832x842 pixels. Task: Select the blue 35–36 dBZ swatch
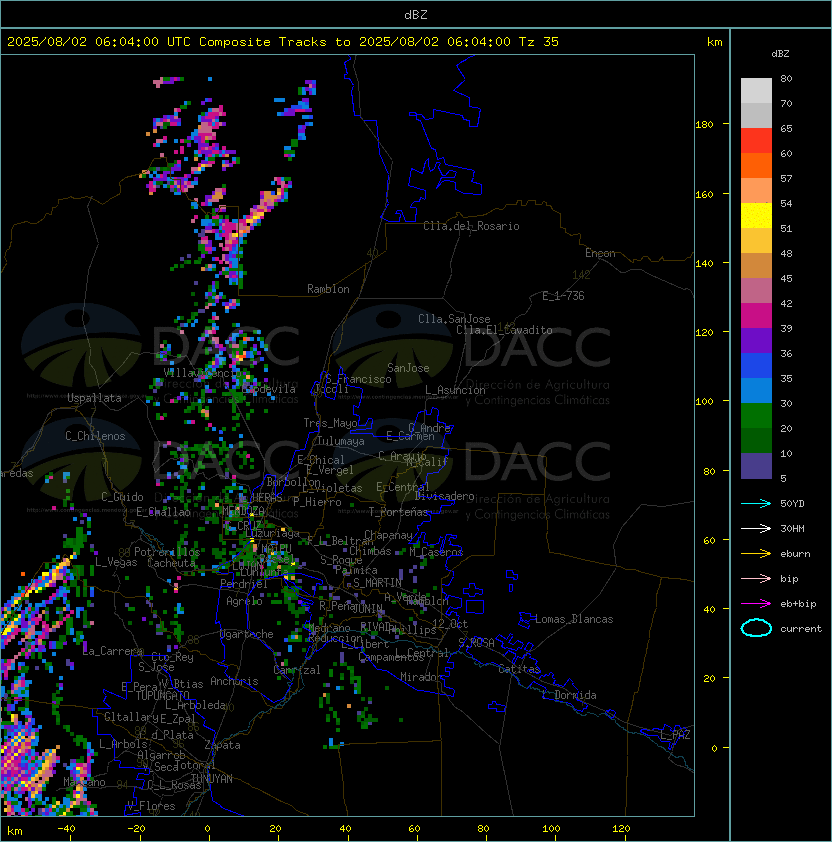pyautogui.click(x=756, y=366)
